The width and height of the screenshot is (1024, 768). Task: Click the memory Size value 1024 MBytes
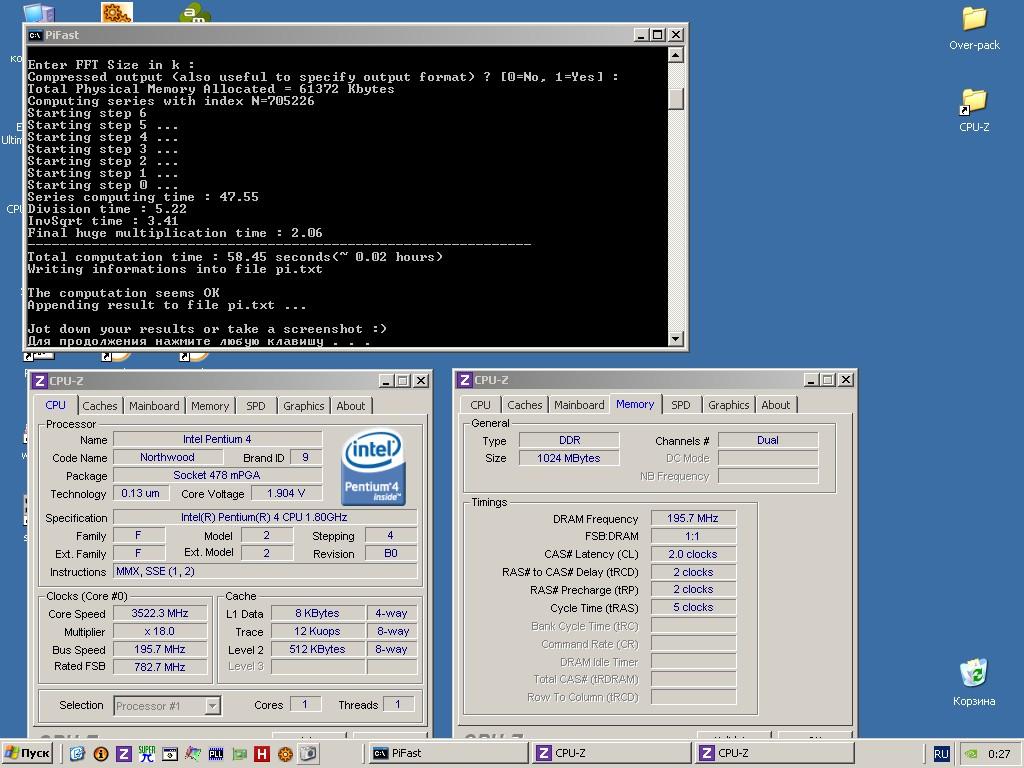tap(568, 458)
